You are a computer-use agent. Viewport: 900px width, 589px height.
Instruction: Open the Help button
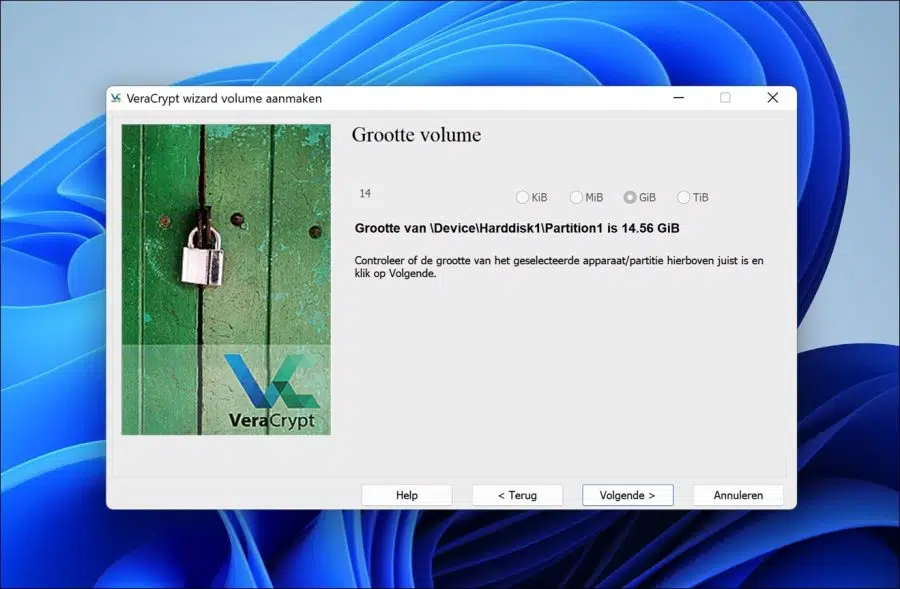(x=407, y=495)
